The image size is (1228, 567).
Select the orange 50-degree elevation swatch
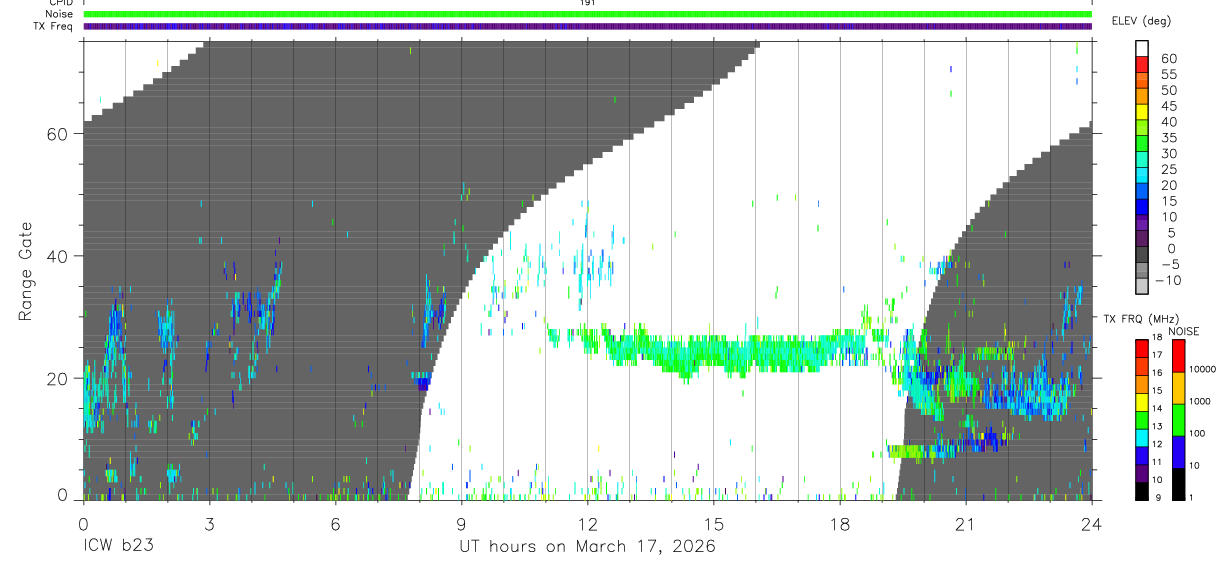(1142, 96)
